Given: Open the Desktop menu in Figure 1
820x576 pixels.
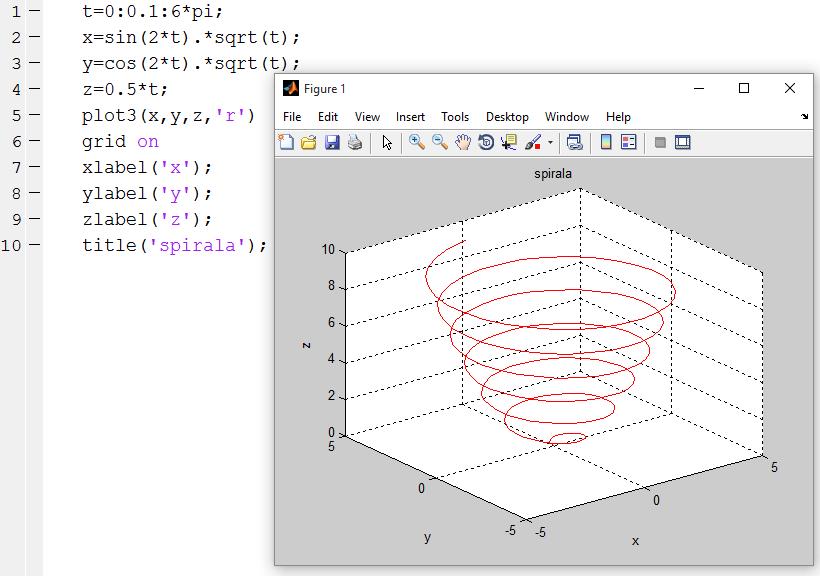Looking at the screenshot, I should [x=507, y=117].
